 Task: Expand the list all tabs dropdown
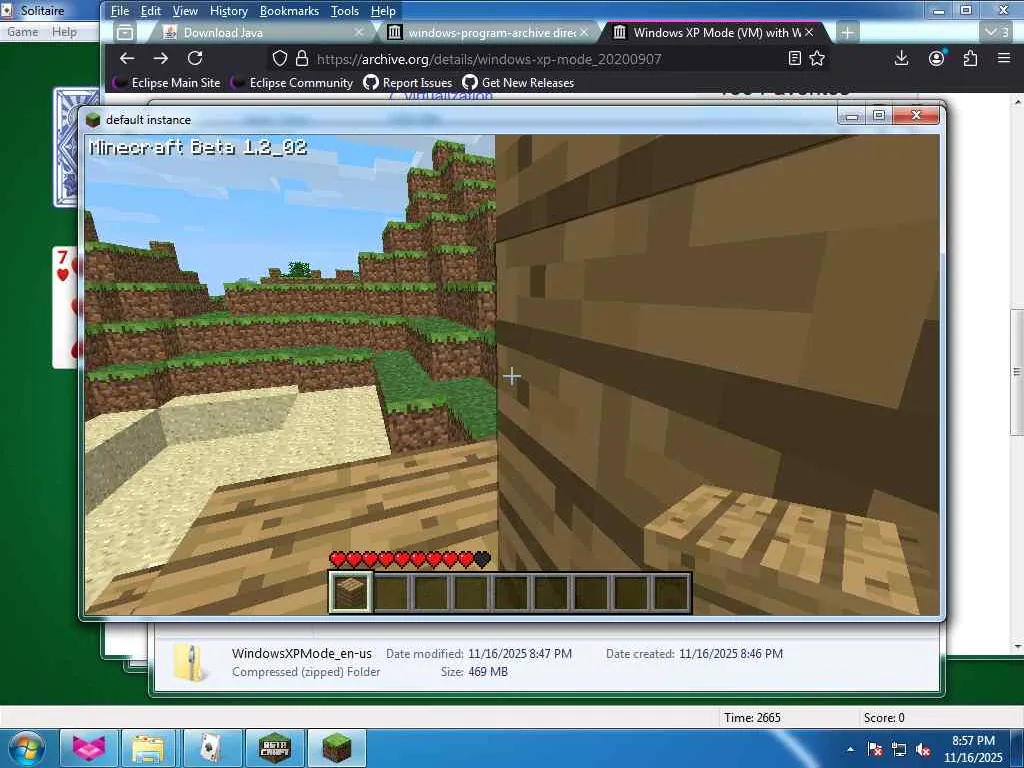coord(997,31)
